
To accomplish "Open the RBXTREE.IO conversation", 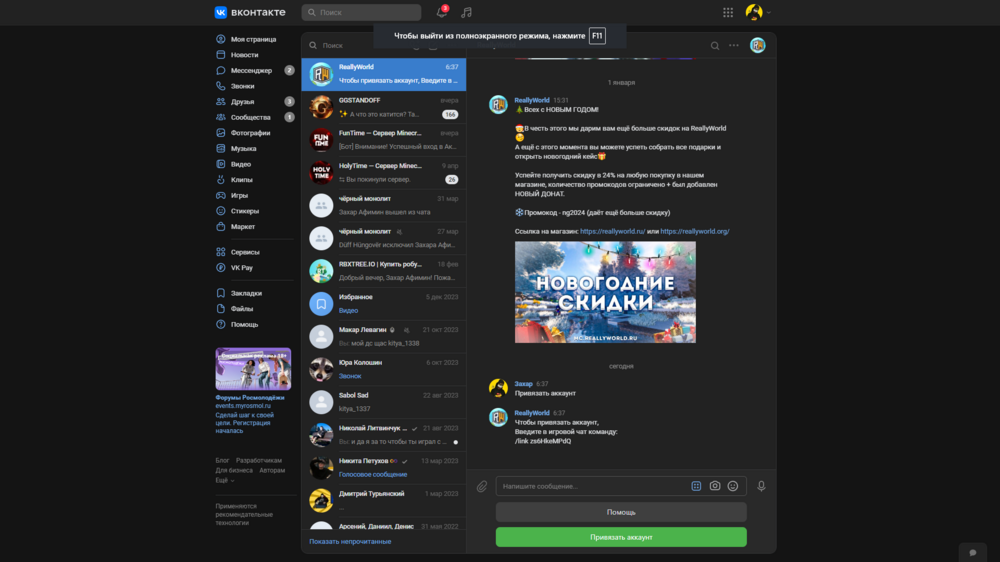I will [384, 271].
